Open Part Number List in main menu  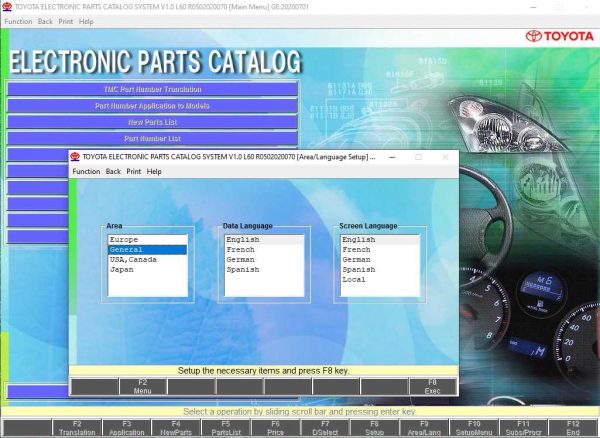point(152,138)
